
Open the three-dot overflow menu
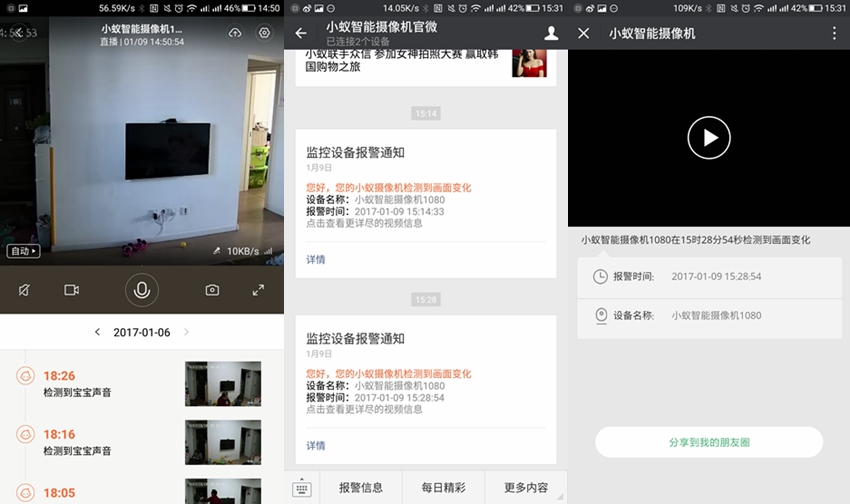click(x=834, y=33)
